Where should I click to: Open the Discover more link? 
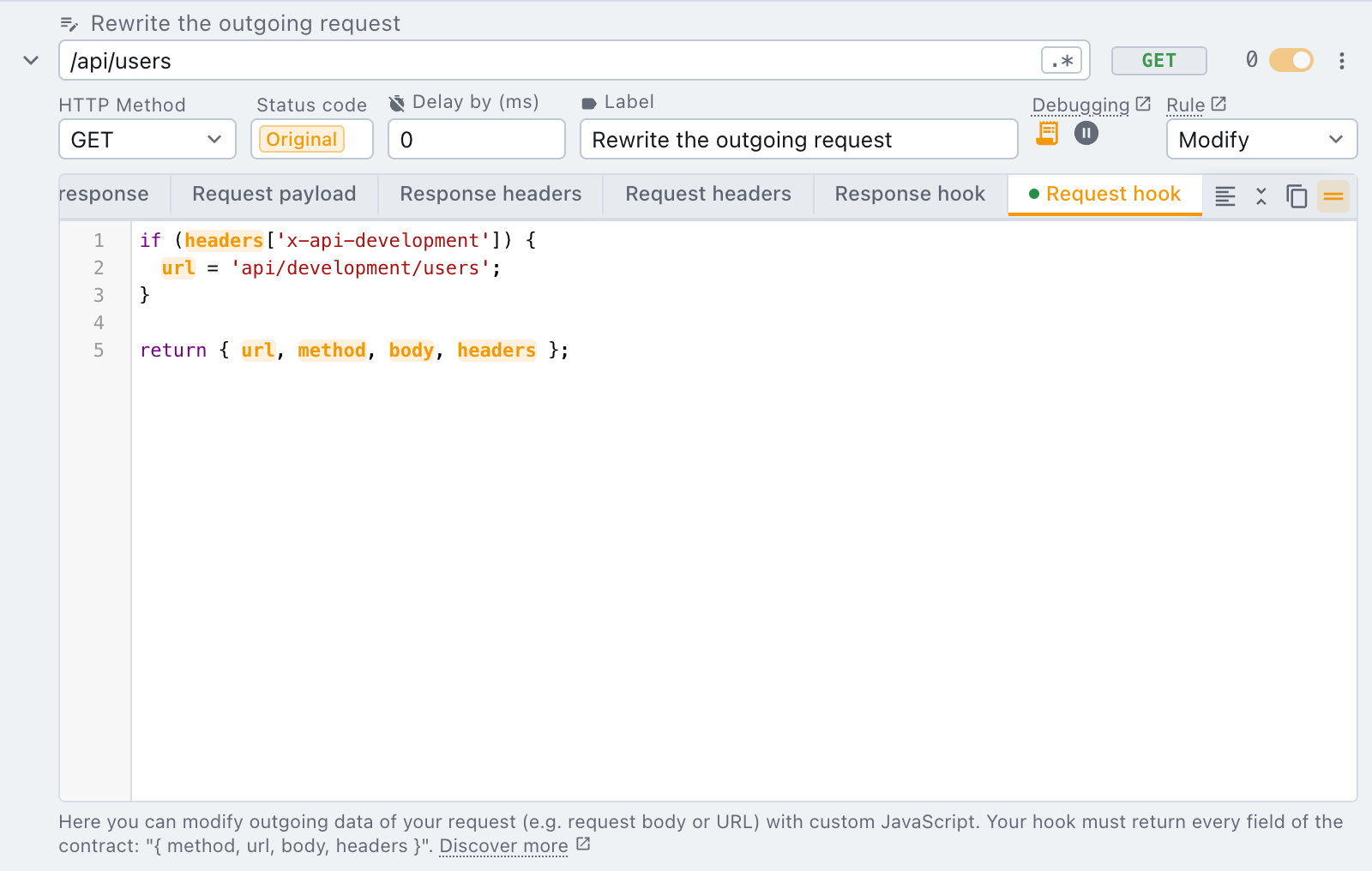(x=514, y=846)
